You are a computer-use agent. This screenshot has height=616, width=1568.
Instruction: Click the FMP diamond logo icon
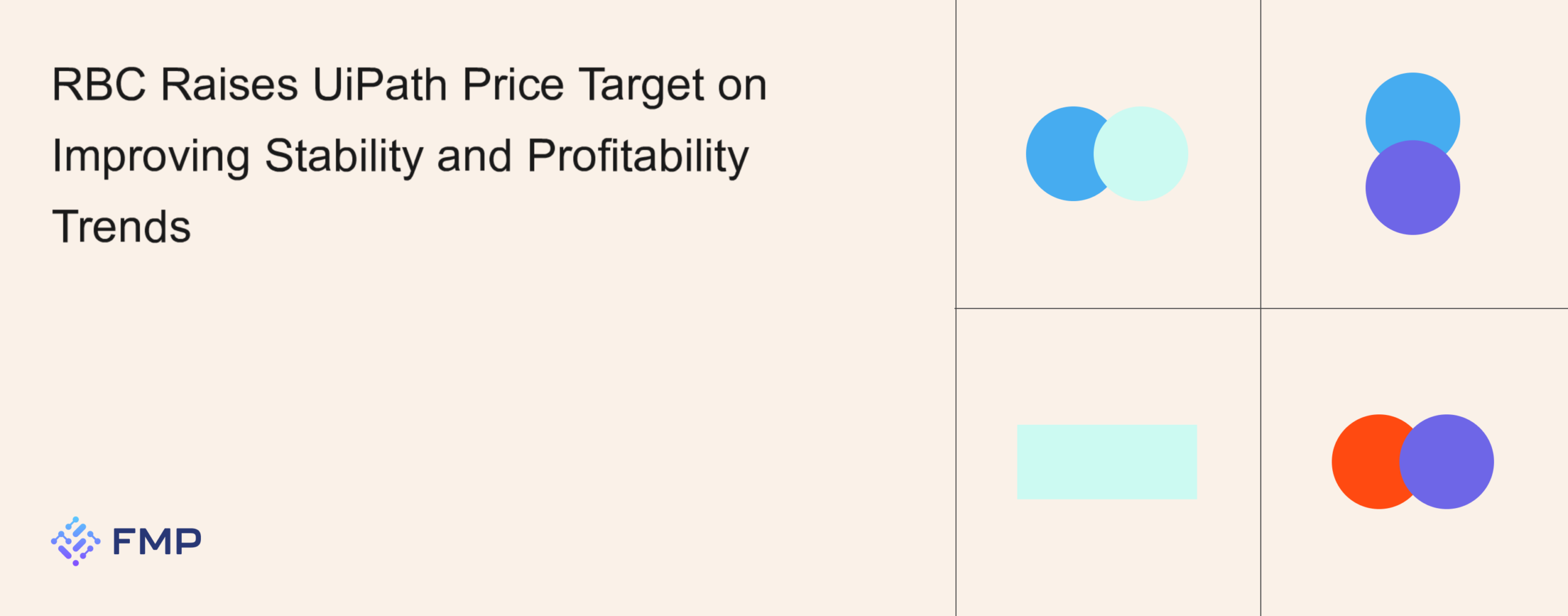click(75, 541)
